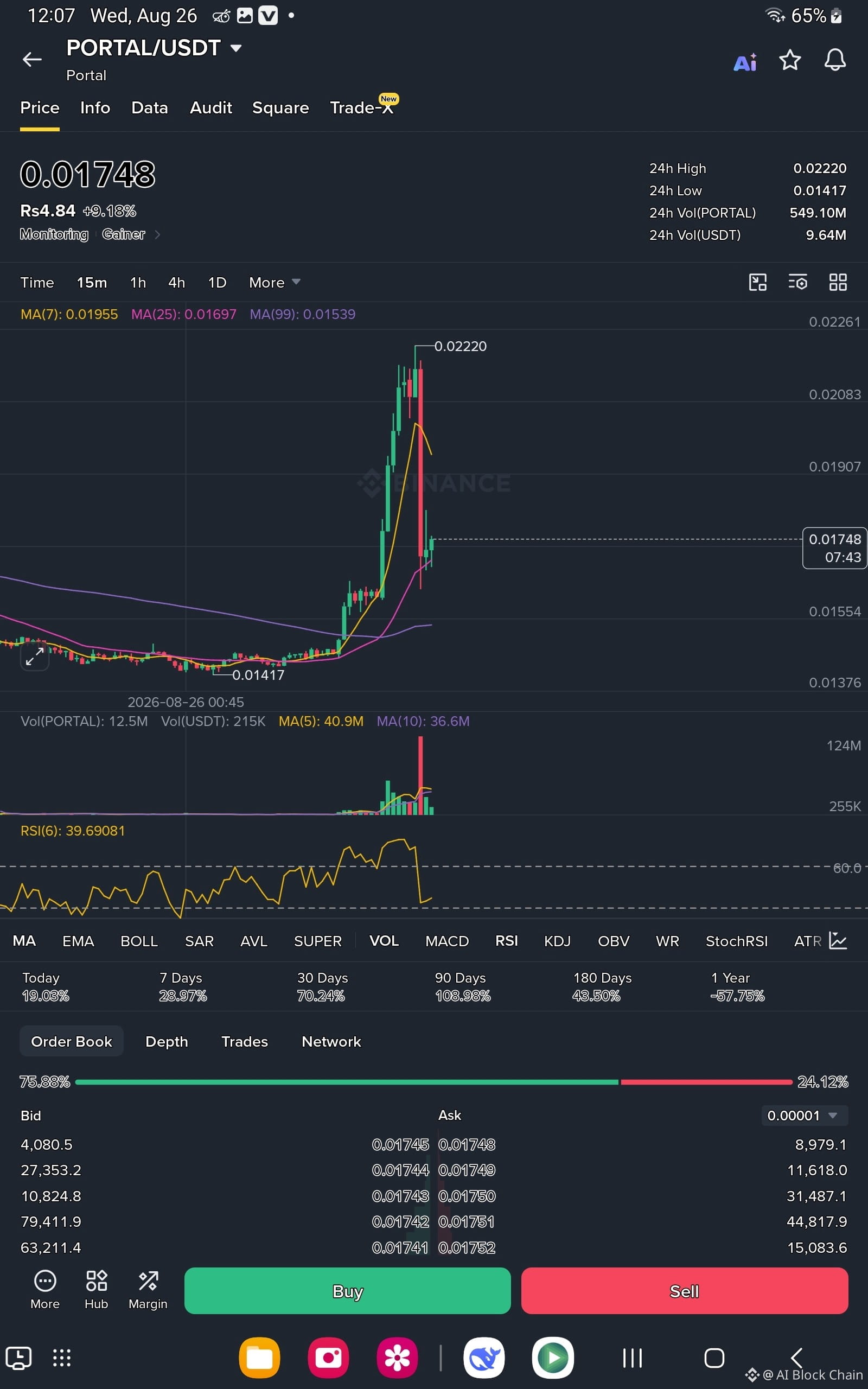Viewport: 868px width, 1389px height.
Task: Select ask price 0.01752 row
Action: click(x=642, y=1248)
